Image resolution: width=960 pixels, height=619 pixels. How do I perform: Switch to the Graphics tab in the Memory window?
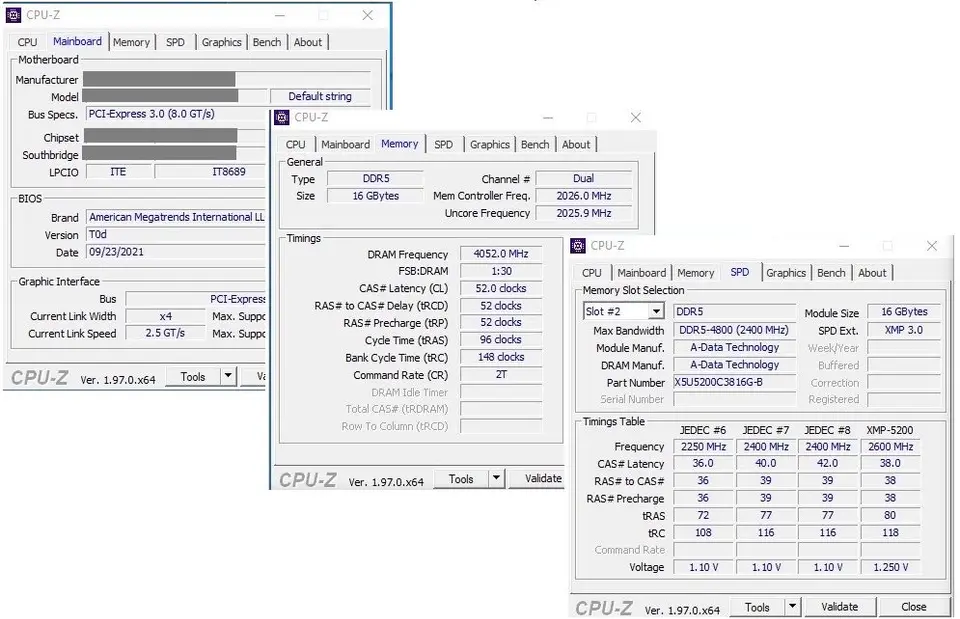click(489, 144)
